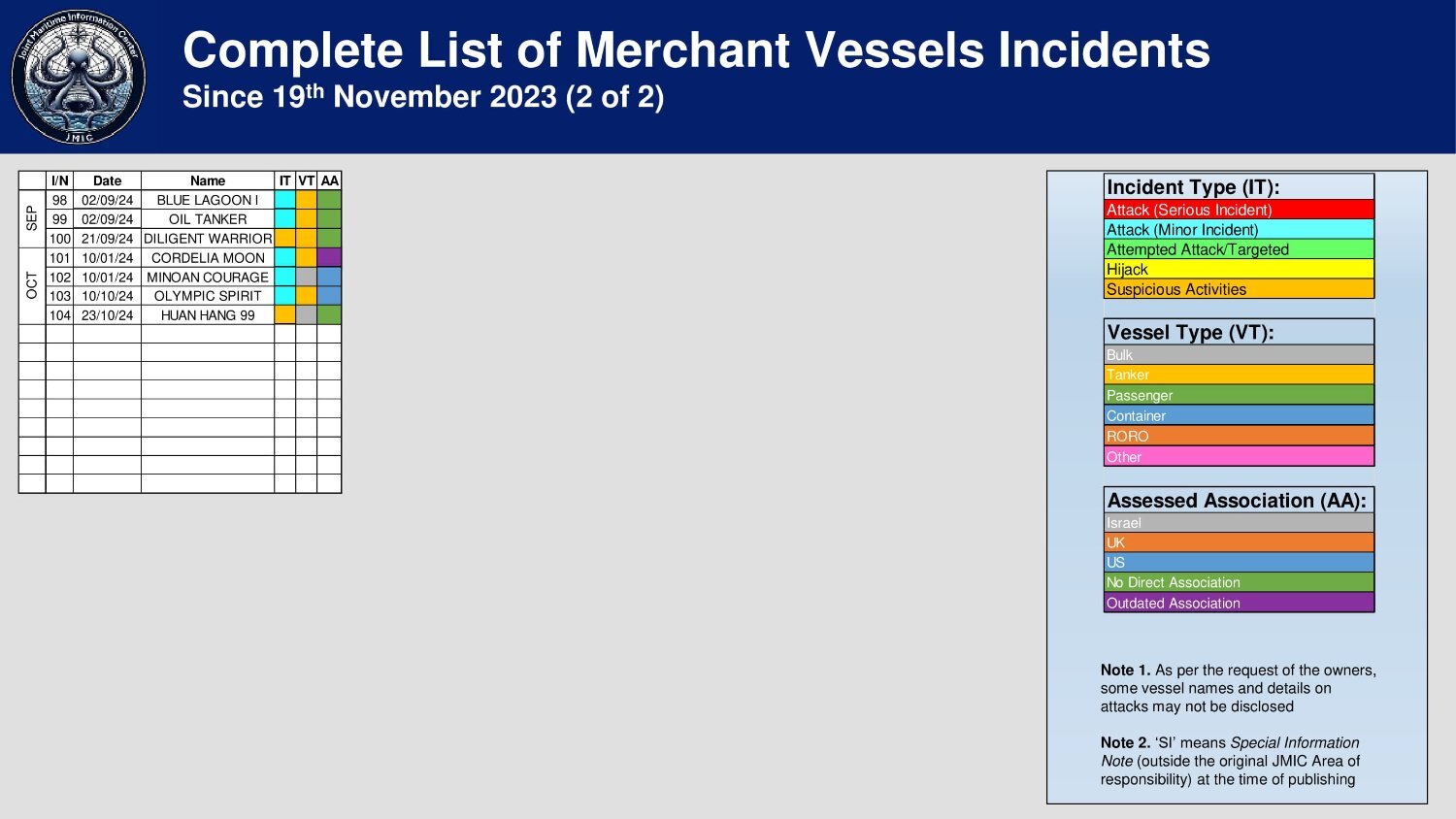Click the Name column header

pyautogui.click(x=208, y=180)
